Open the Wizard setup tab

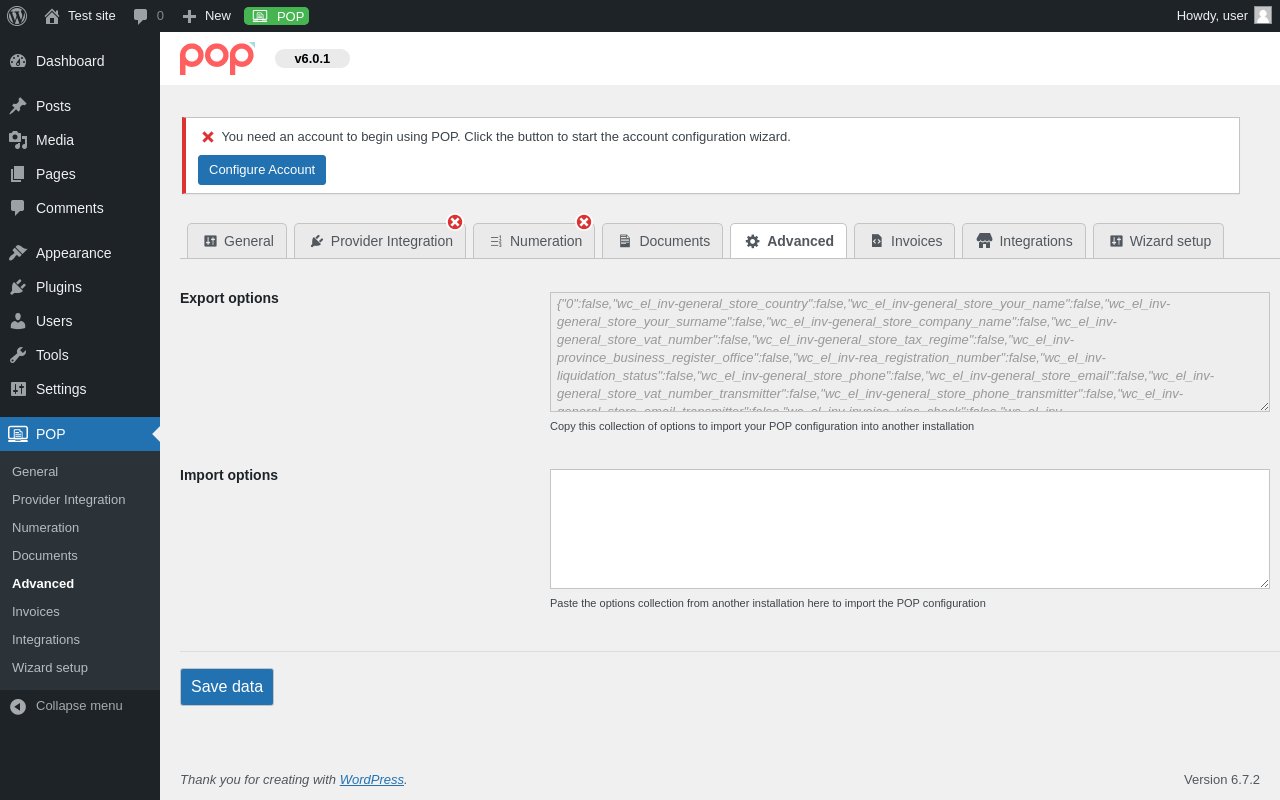(x=1158, y=241)
